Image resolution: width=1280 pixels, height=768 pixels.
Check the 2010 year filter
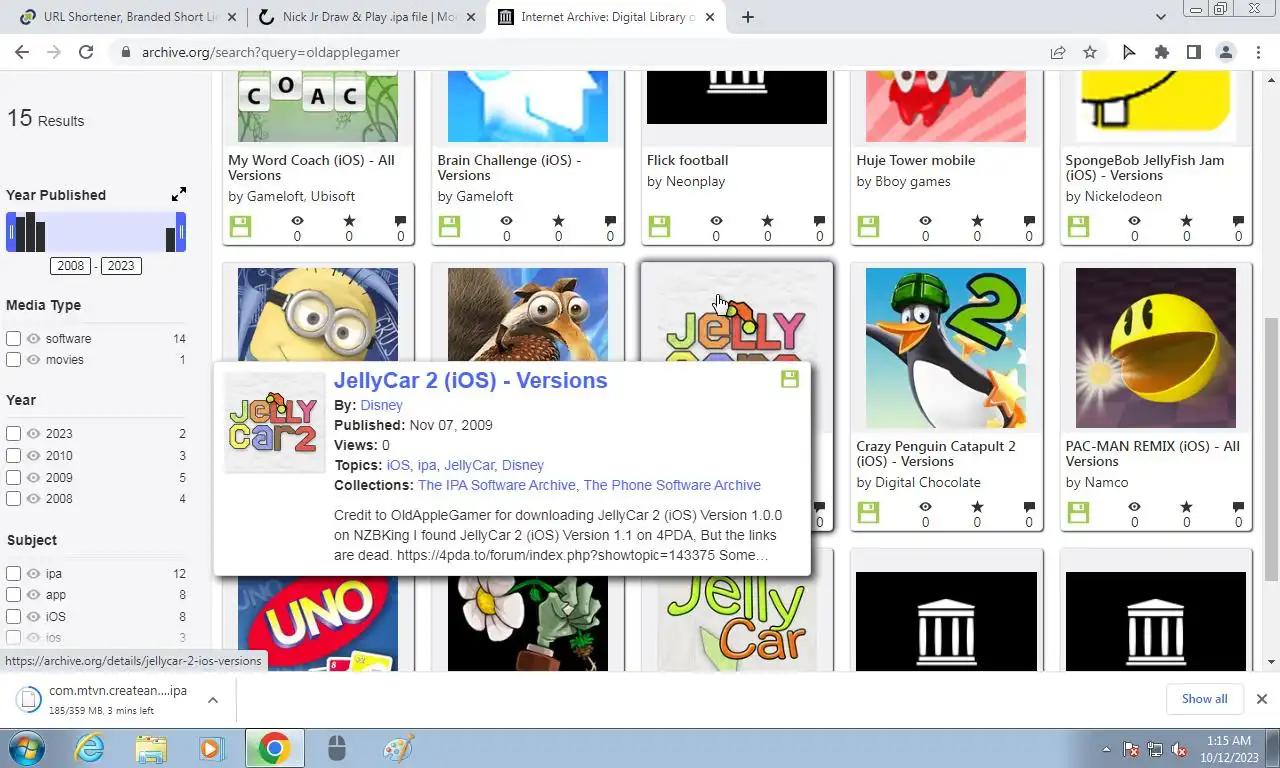13,455
